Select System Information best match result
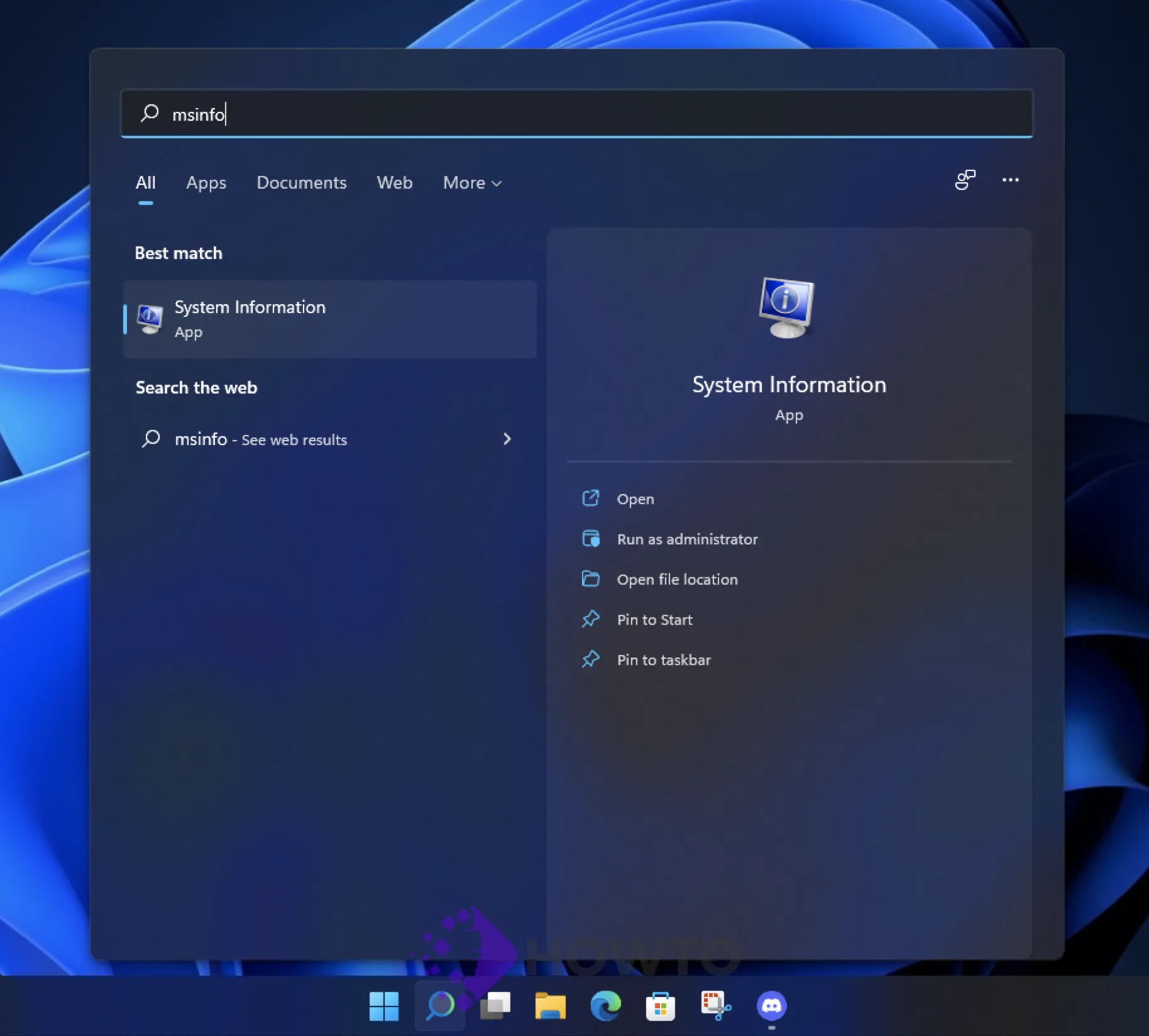The width and height of the screenshot is (1149, 1036). tap(330, 319)
